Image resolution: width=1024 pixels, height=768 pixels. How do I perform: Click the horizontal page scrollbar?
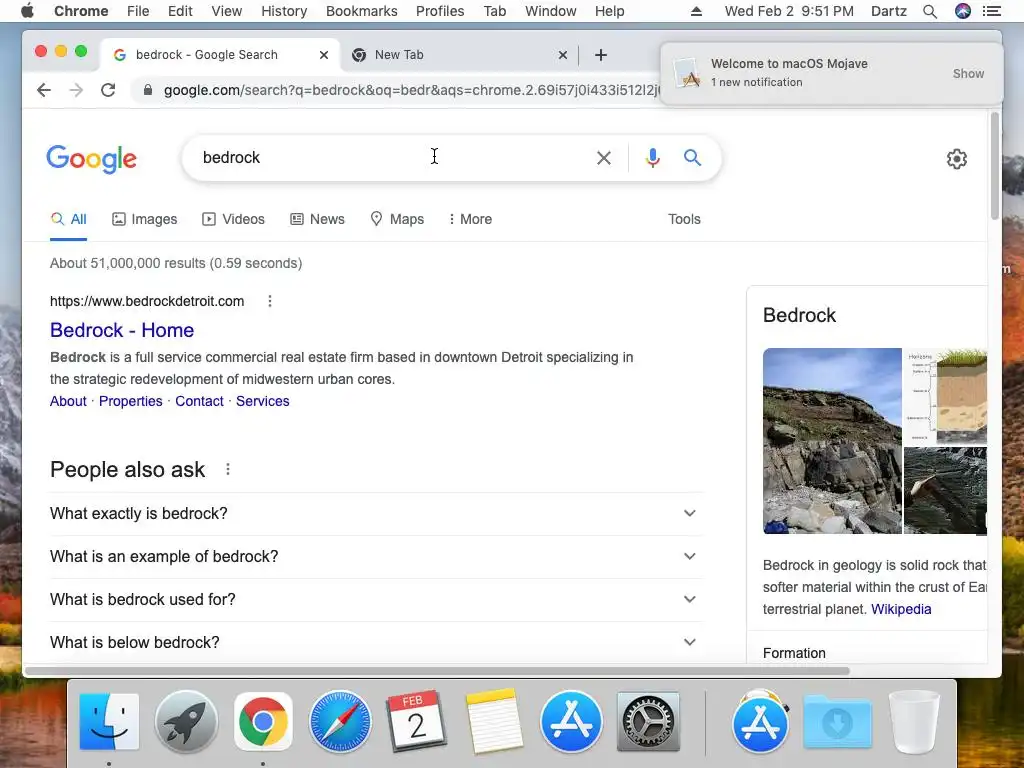coord(438,671)
